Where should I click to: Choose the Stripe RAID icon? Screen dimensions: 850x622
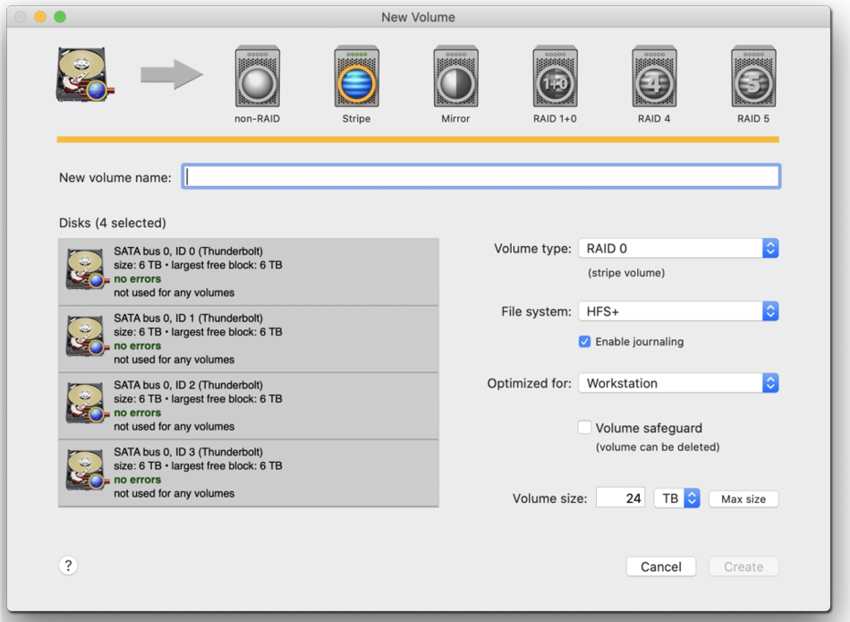[x=356, y=78]
